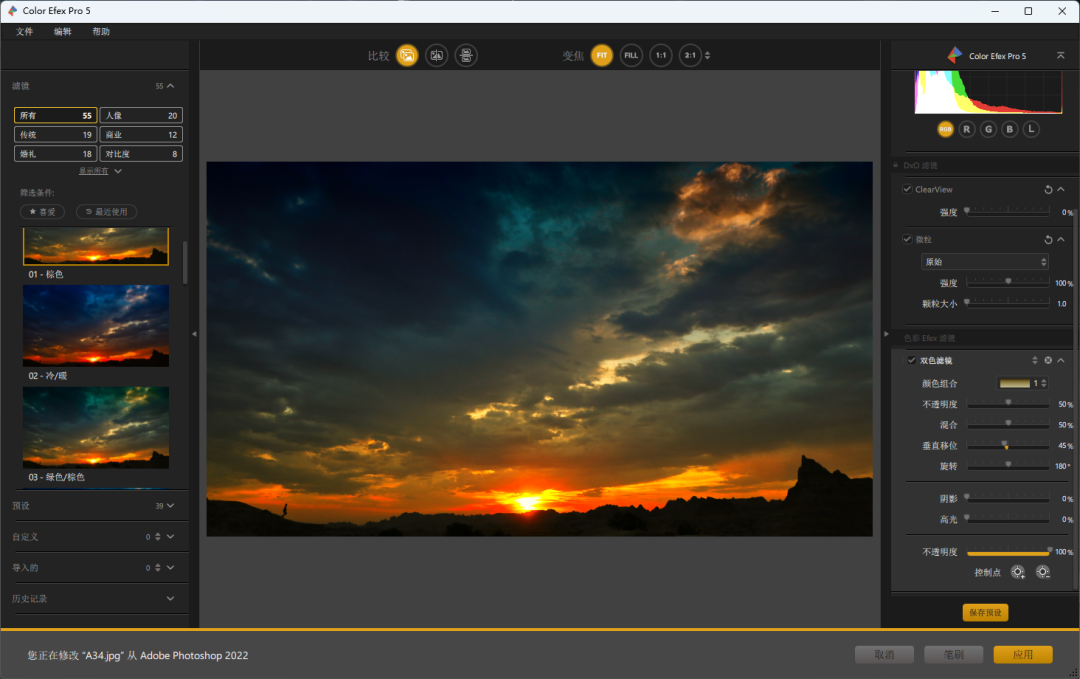This screenshot has width=1080, height=679.
Task: Open the 原始 grain type dropdown
Action: point(985,262)
